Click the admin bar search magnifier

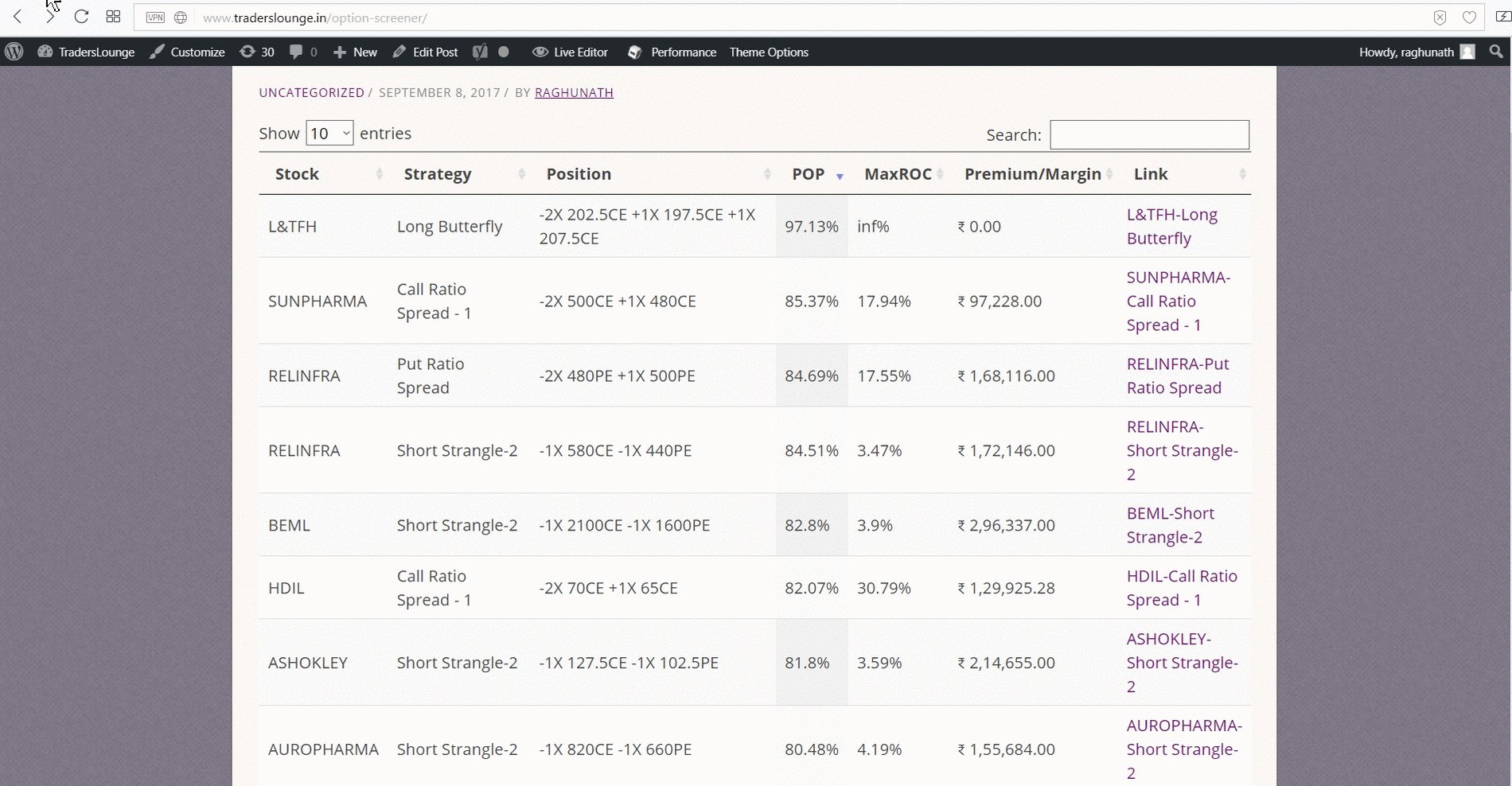point(1496,52)
